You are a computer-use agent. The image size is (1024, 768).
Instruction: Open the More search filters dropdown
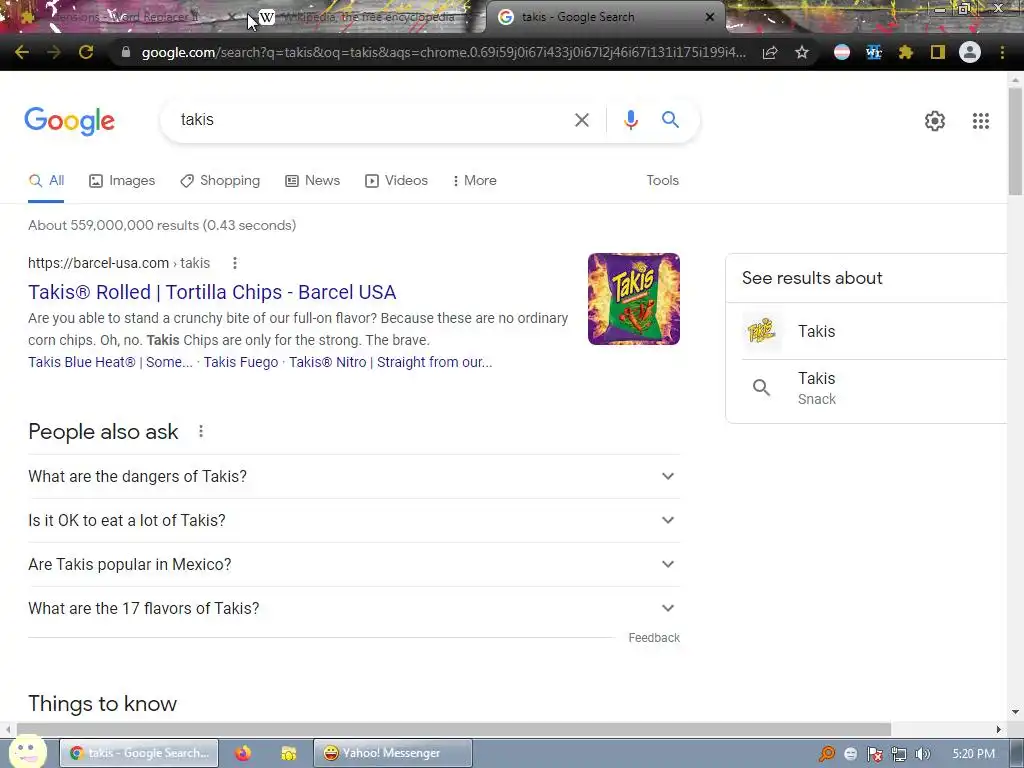tap(474, 180)
